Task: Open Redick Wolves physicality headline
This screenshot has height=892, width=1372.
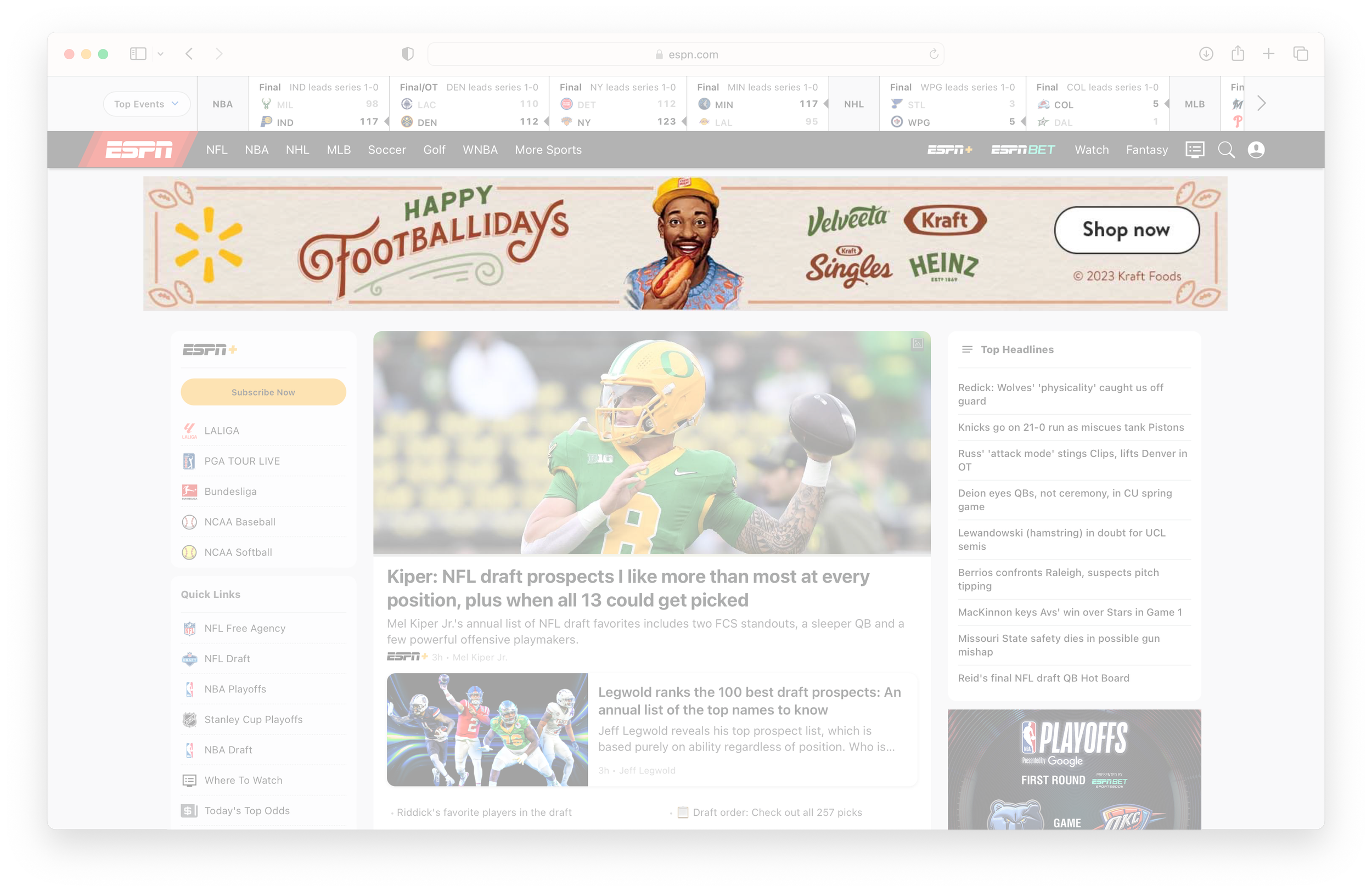Action: tap(1061, 394)
